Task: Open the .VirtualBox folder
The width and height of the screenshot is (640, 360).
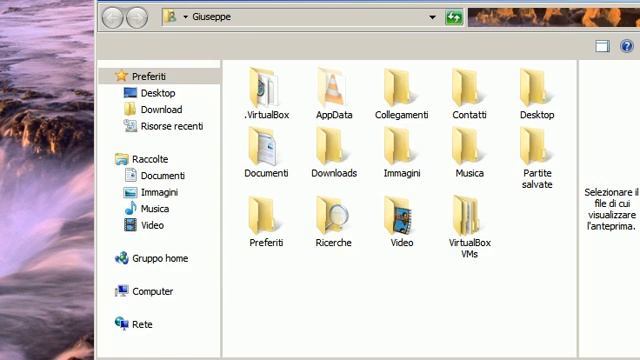Action: [266, 94]
